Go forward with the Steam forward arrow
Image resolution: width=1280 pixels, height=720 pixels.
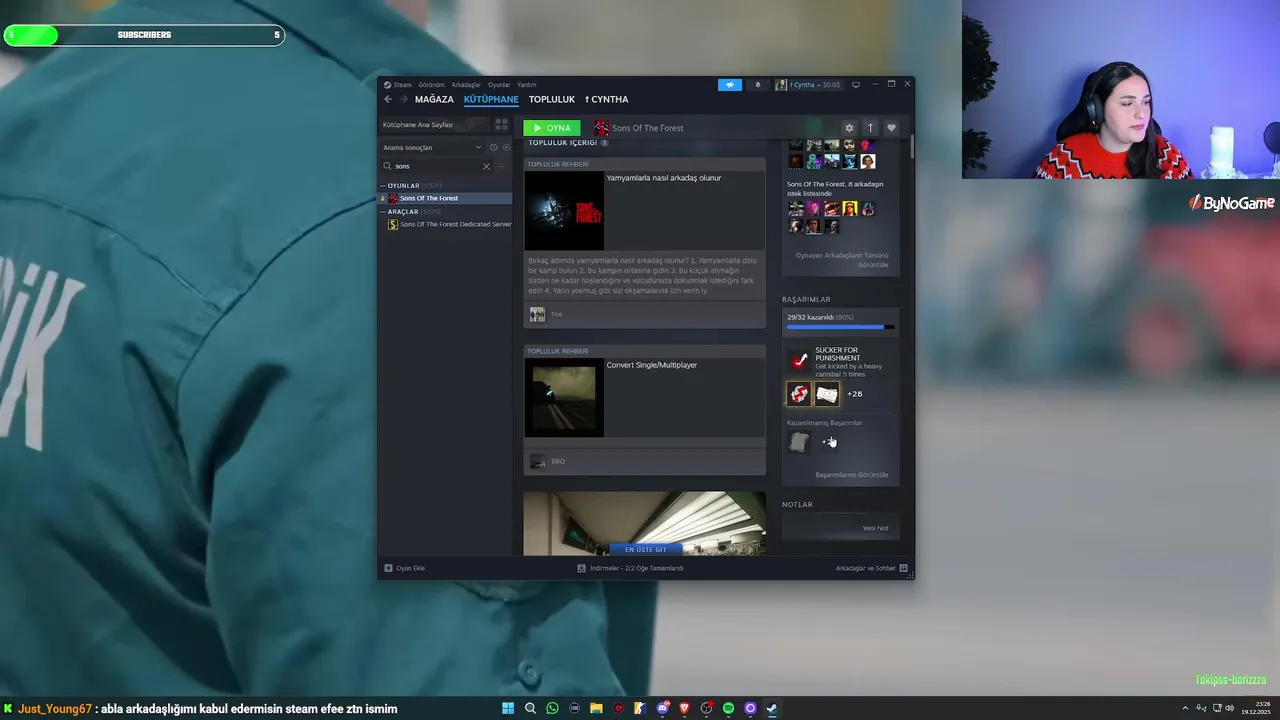(x=403, y=99)
